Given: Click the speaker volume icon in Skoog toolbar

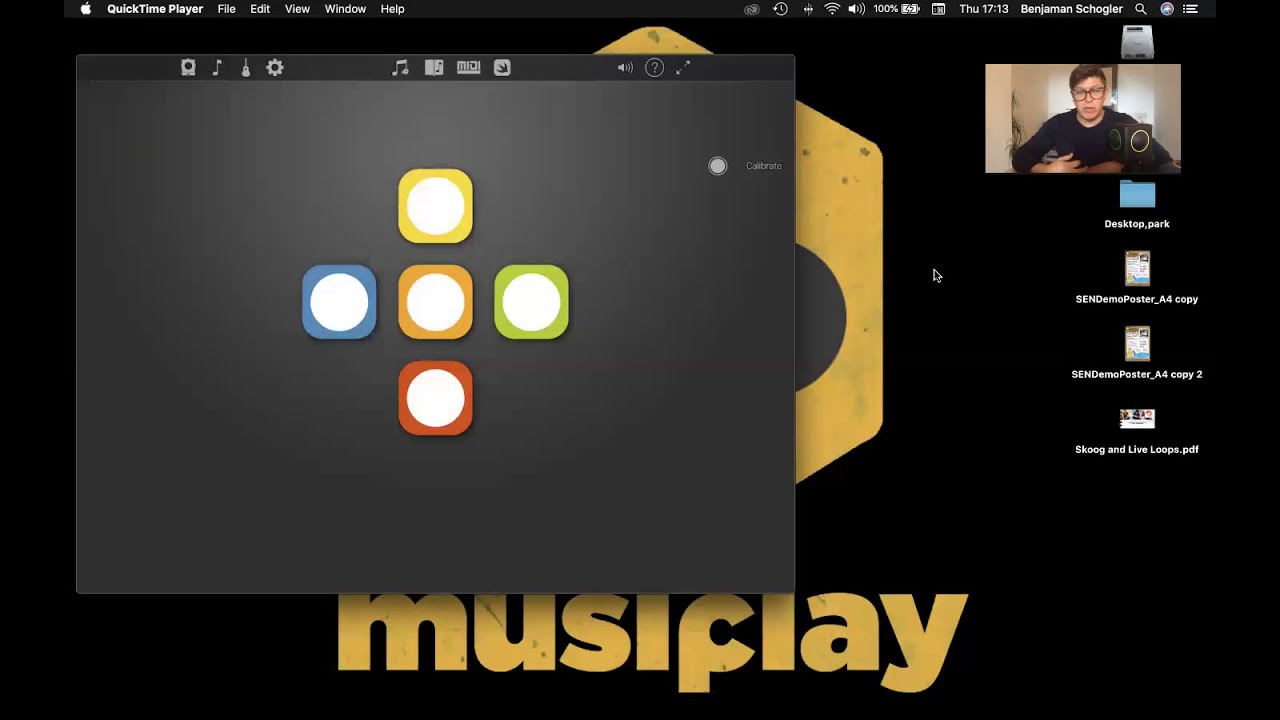Looking at the screenshot, I should 625,67.
